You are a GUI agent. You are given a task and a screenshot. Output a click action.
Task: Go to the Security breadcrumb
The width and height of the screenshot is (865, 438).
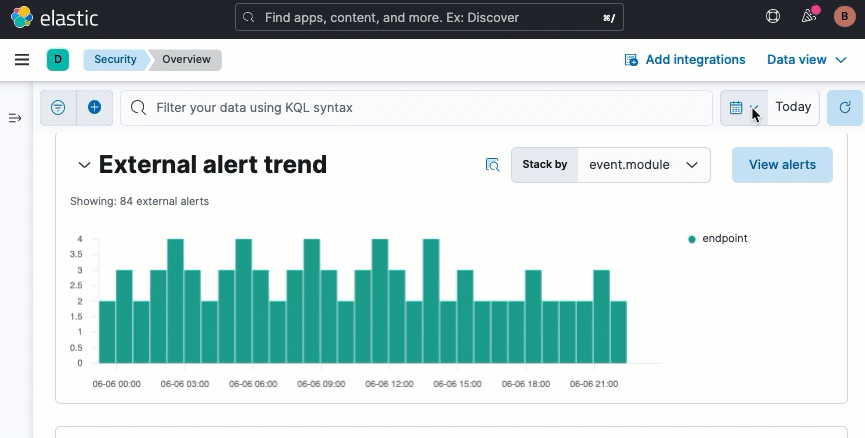click(115, 60)
